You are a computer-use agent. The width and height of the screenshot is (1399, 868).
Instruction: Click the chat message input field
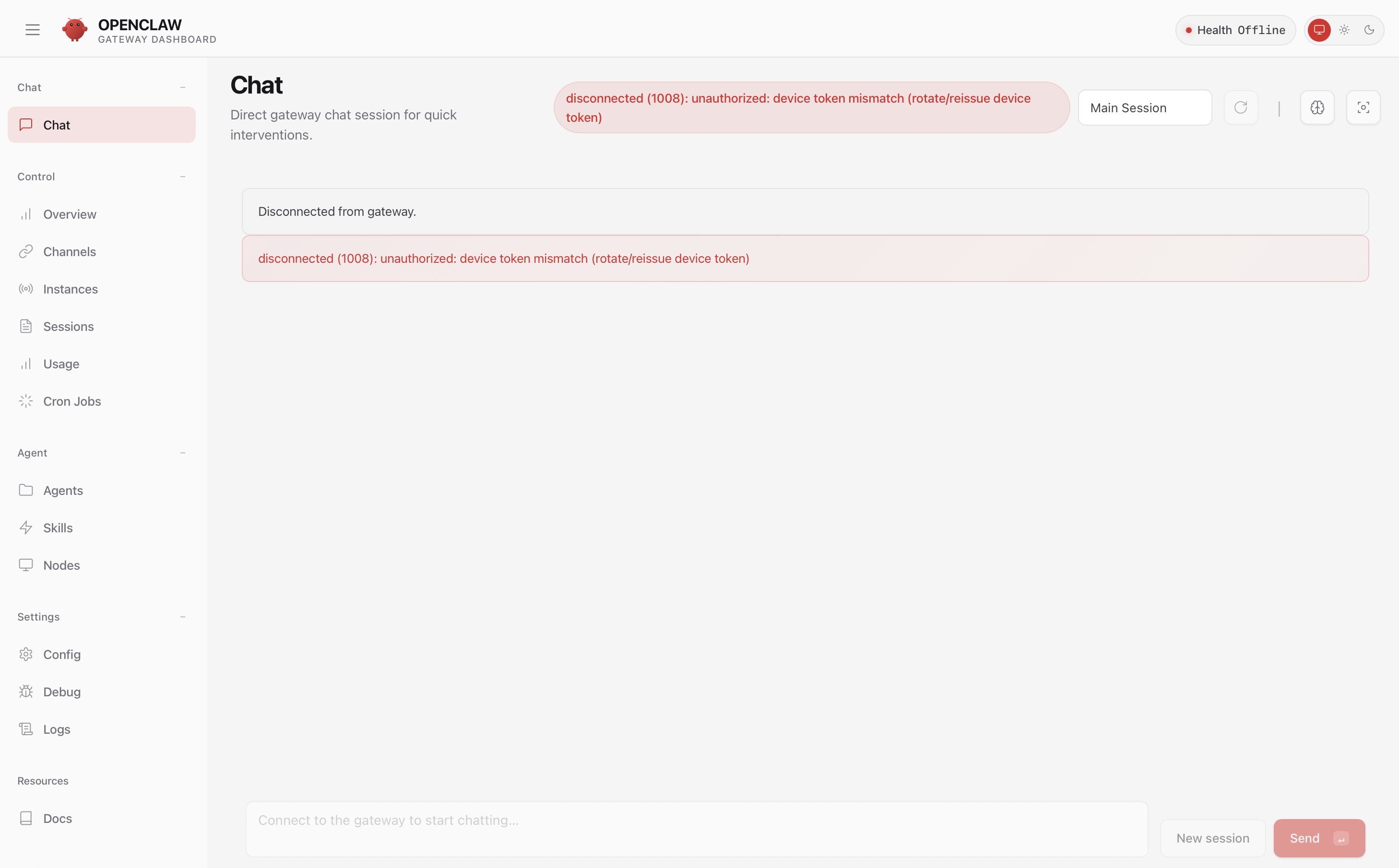(696, 828)
